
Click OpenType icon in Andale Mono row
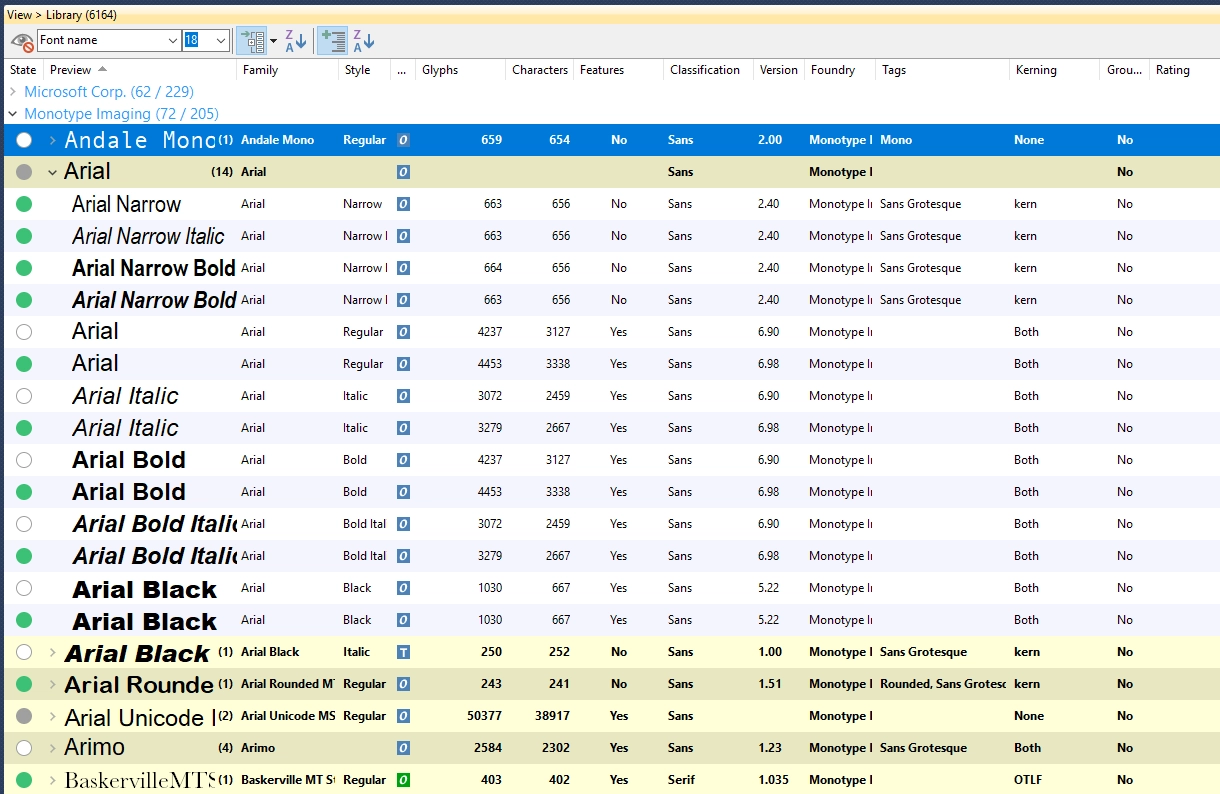(403, 140)
